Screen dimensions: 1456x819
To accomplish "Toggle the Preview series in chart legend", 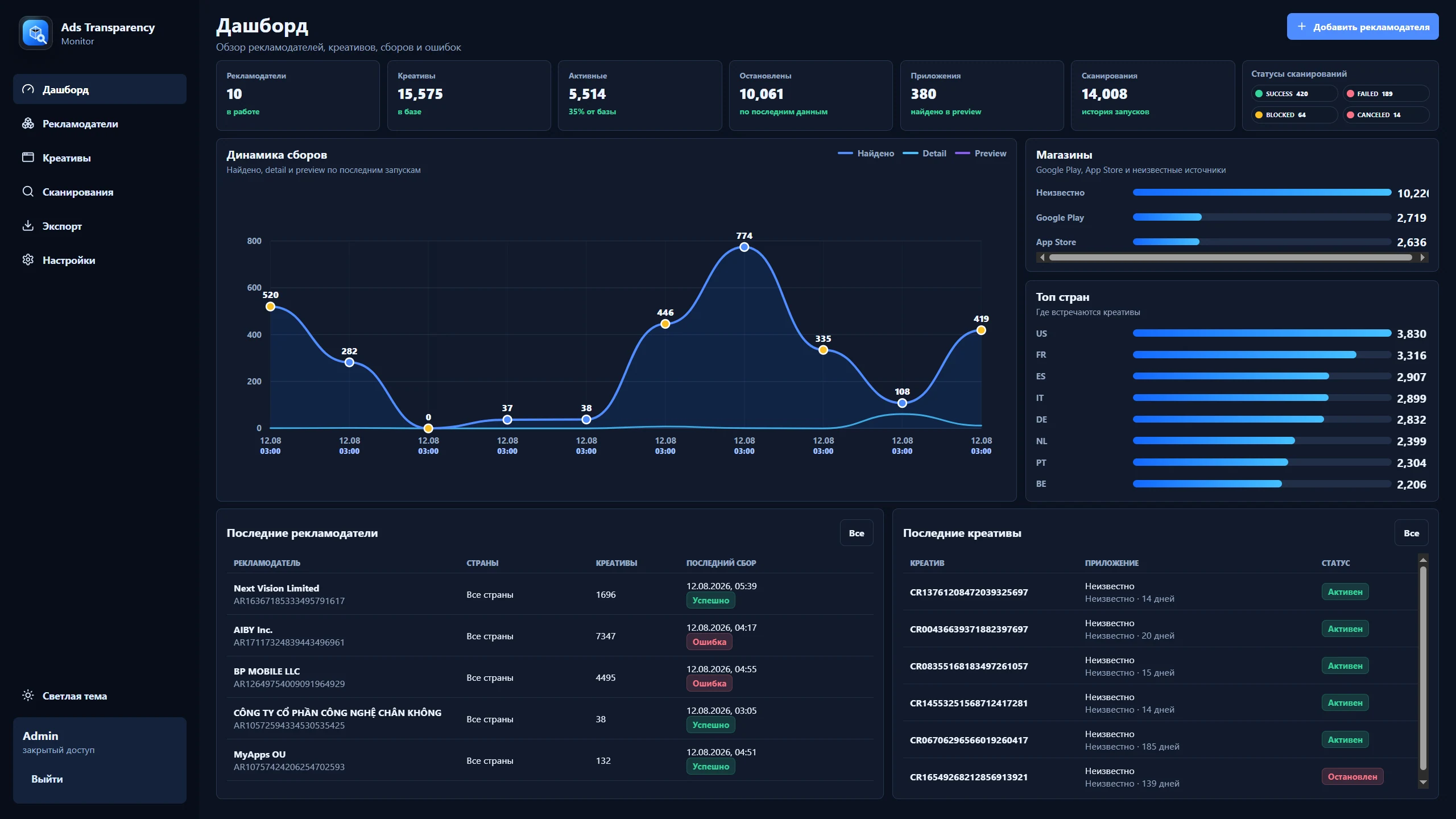I will pyautogui.click(x=981, y=154).
